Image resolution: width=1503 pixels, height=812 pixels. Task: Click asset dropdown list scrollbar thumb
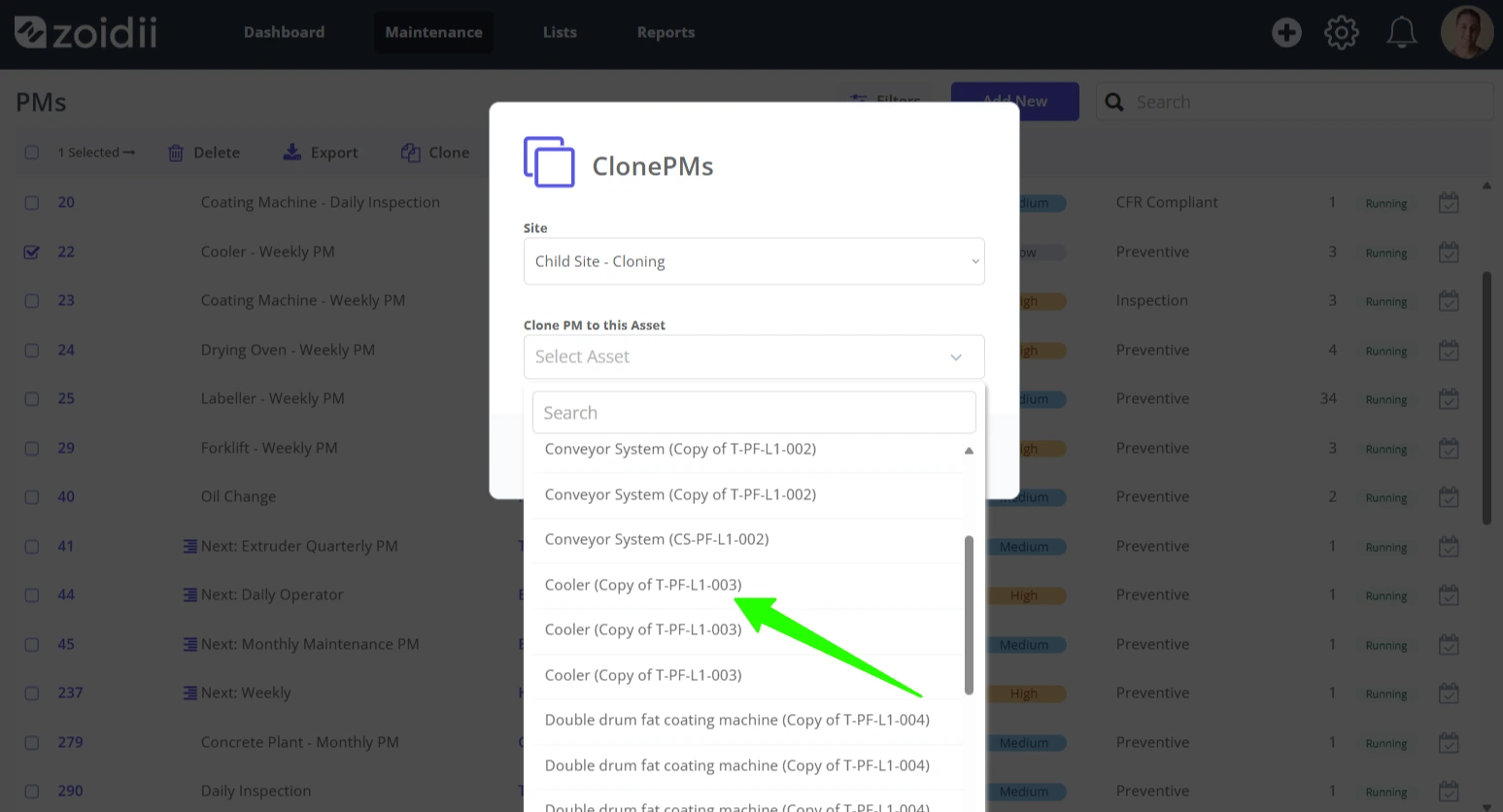969,615
